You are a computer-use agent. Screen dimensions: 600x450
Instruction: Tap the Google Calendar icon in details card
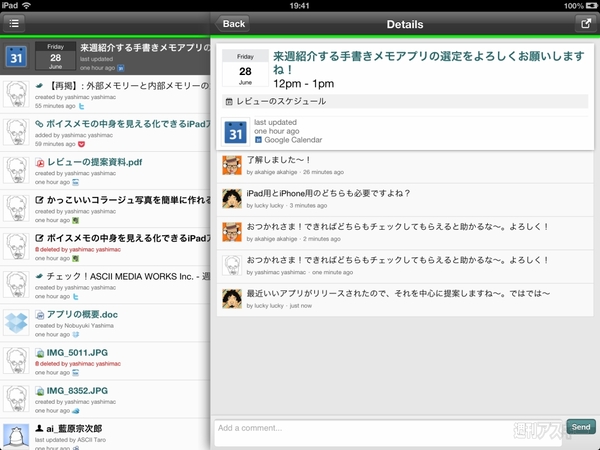236,130
